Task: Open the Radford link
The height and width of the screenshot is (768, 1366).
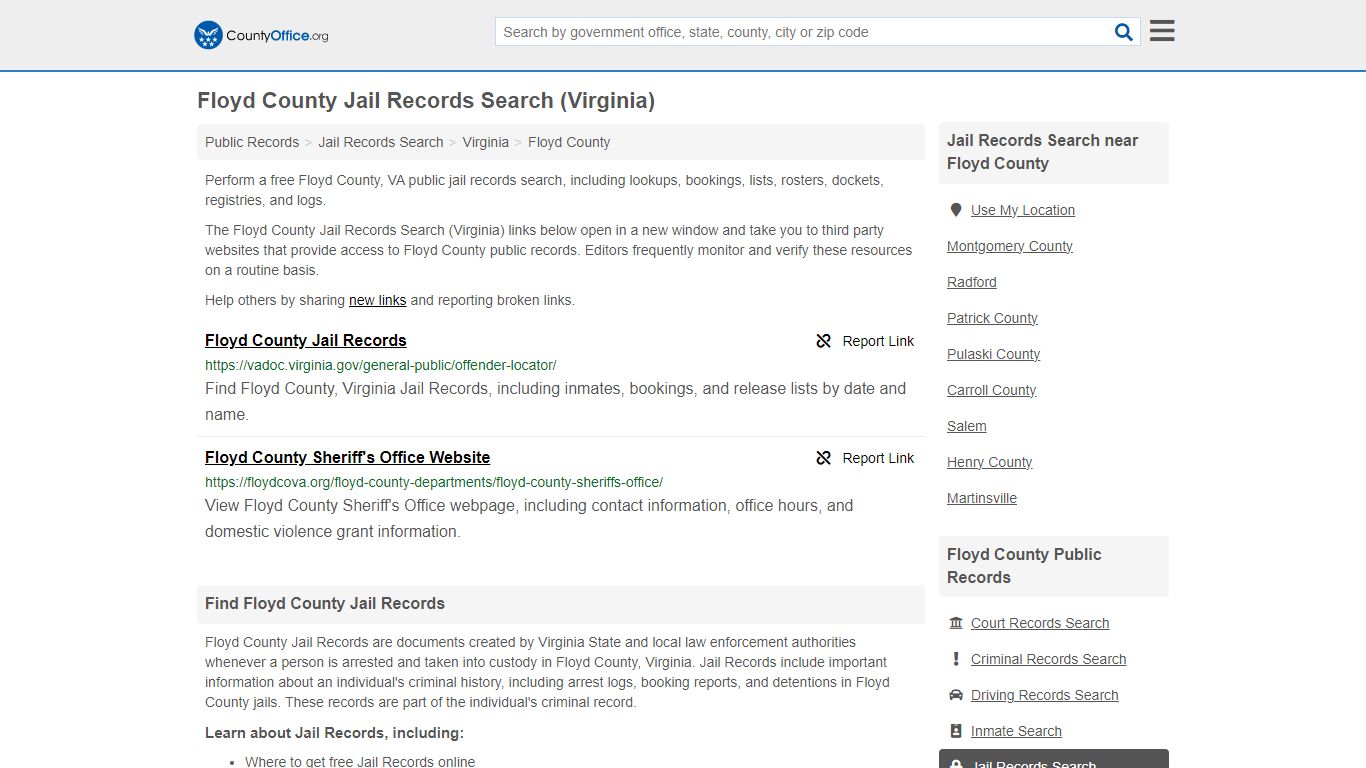Action: pos(972,282)
